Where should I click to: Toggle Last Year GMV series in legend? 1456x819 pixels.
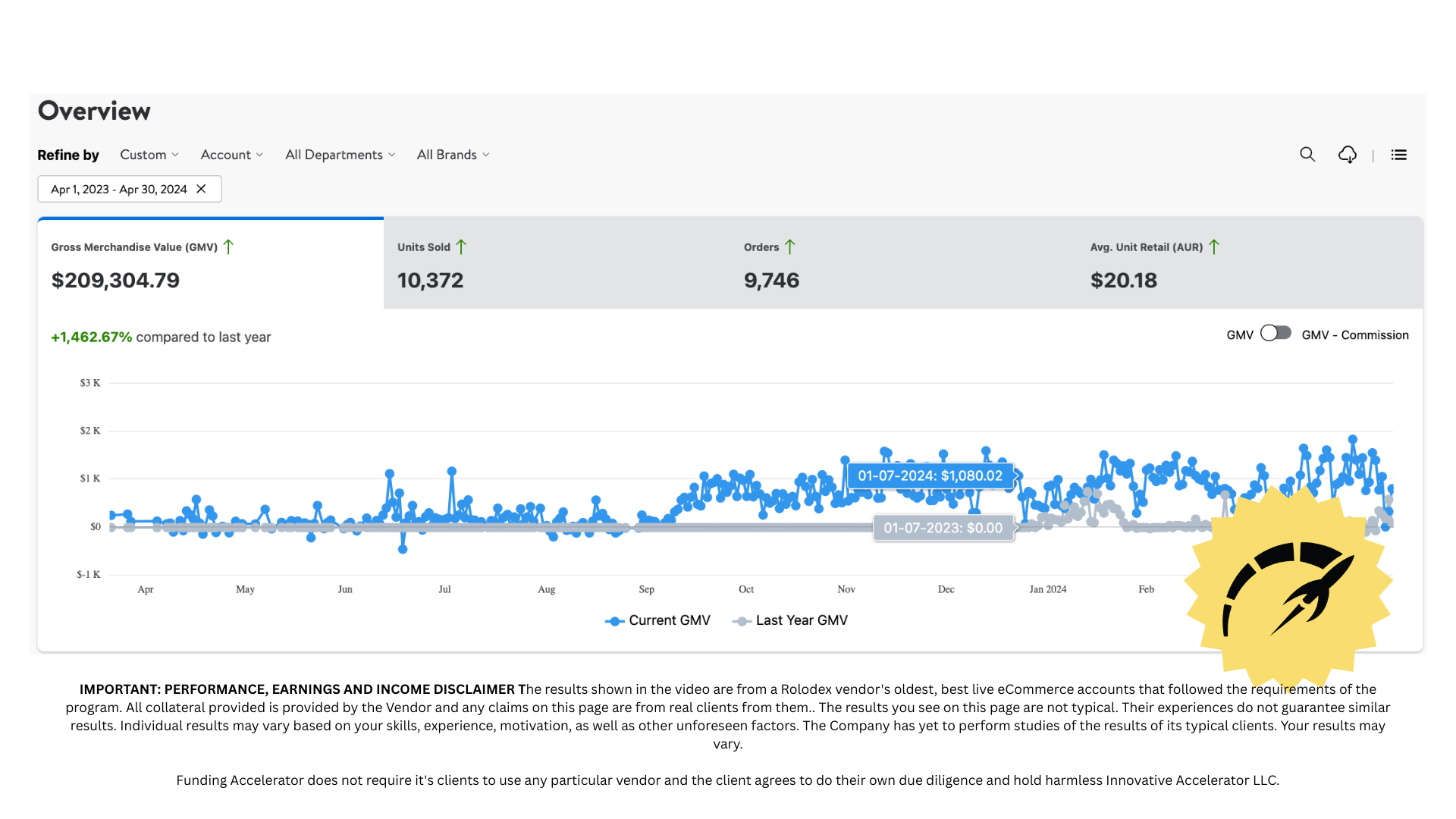[789, 620]
